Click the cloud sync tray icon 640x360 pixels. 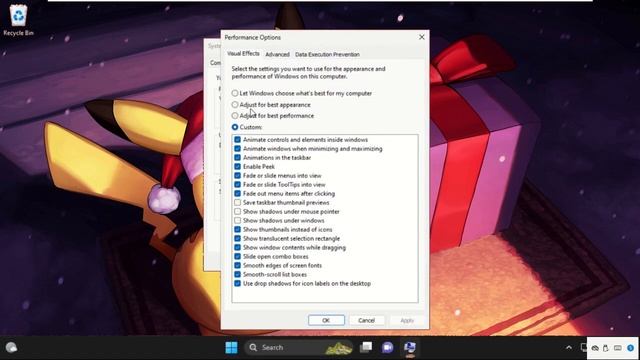click(x=595, y=348)
